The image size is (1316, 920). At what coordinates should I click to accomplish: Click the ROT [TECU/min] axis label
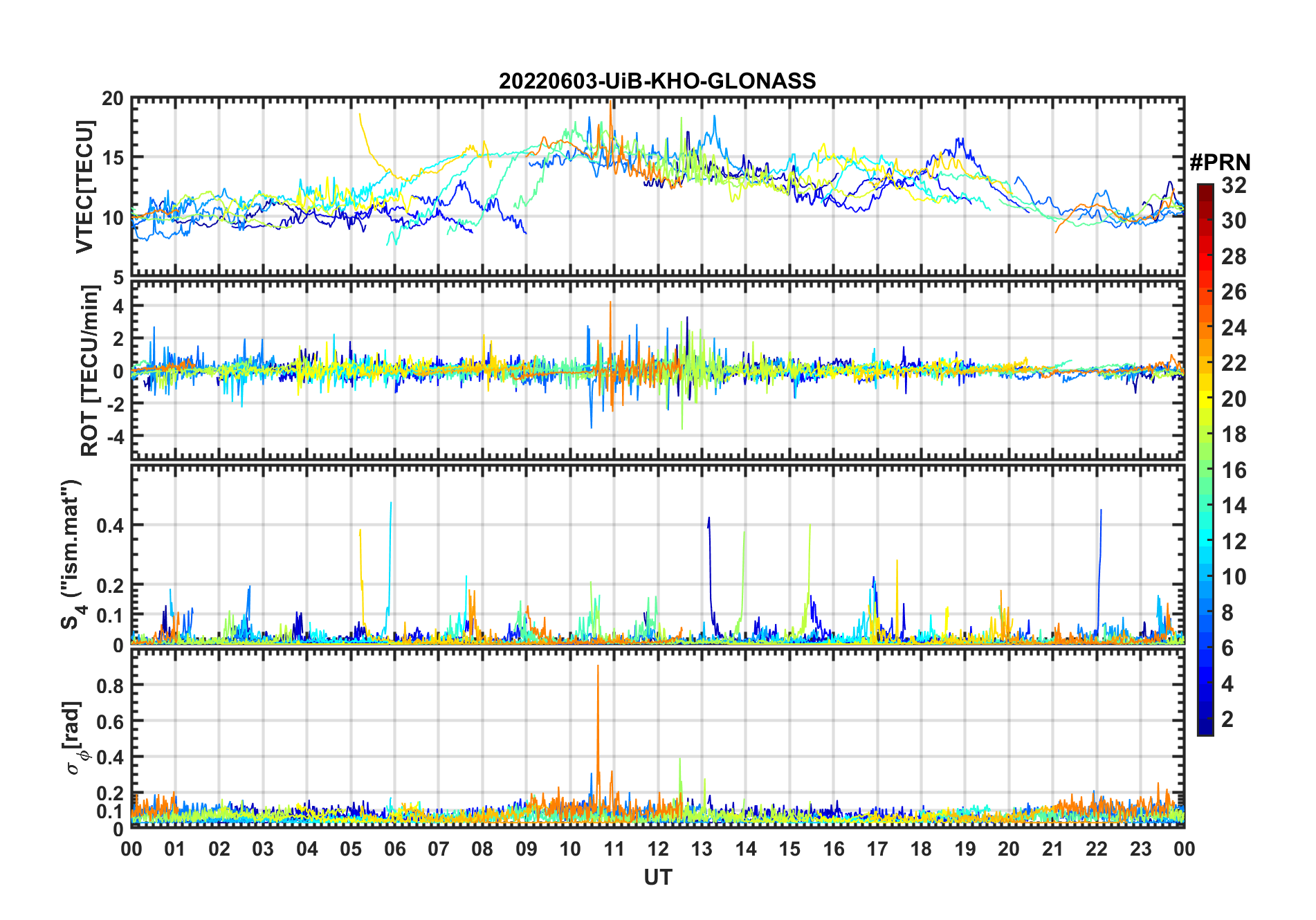point(89,371)
